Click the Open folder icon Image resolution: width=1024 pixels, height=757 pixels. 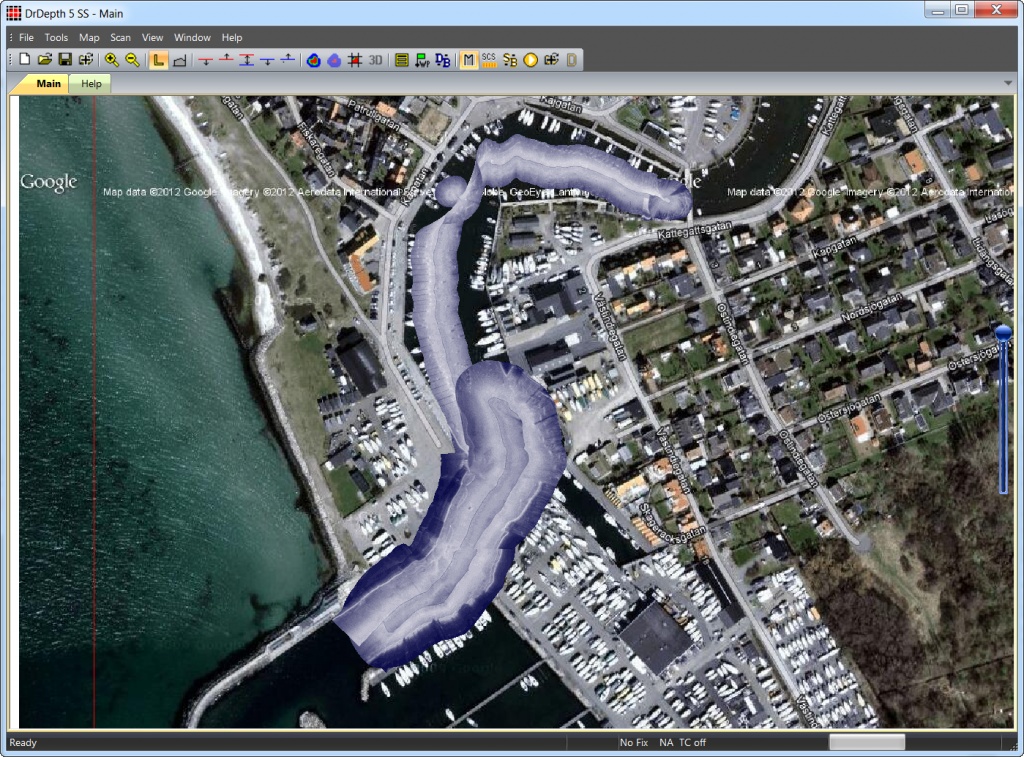tap(45, 60)
